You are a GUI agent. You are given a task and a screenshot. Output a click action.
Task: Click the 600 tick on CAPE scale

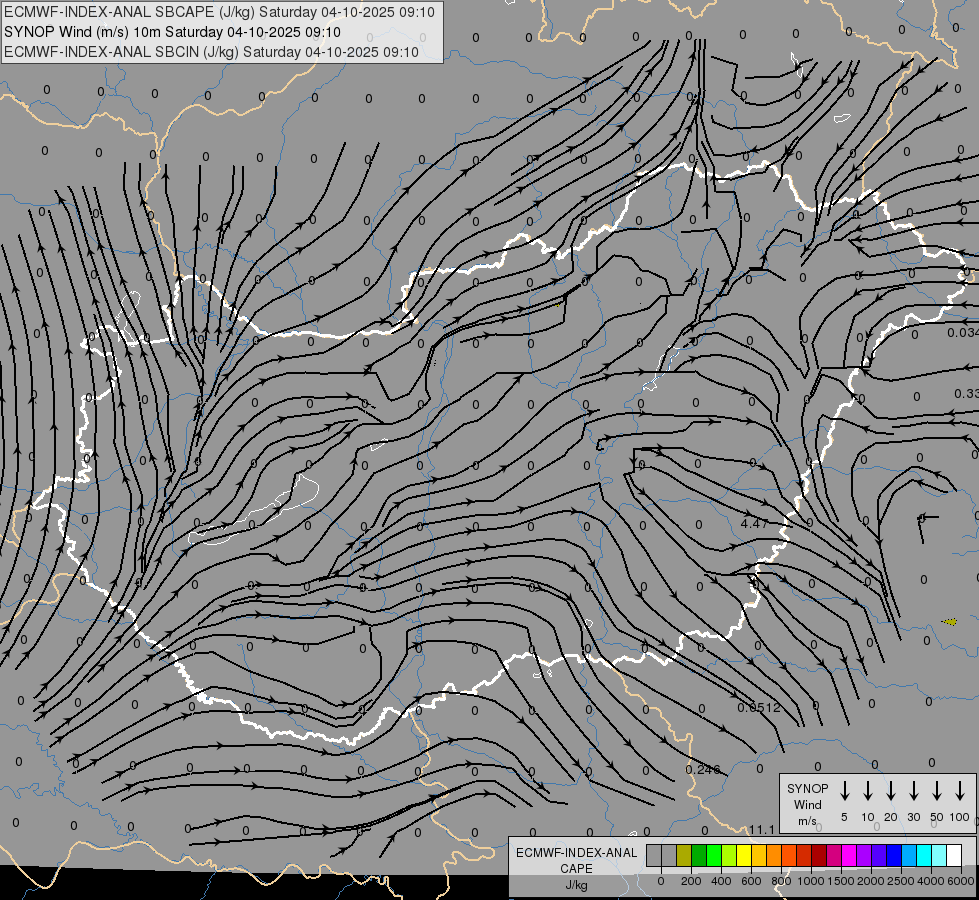[751, 881]
